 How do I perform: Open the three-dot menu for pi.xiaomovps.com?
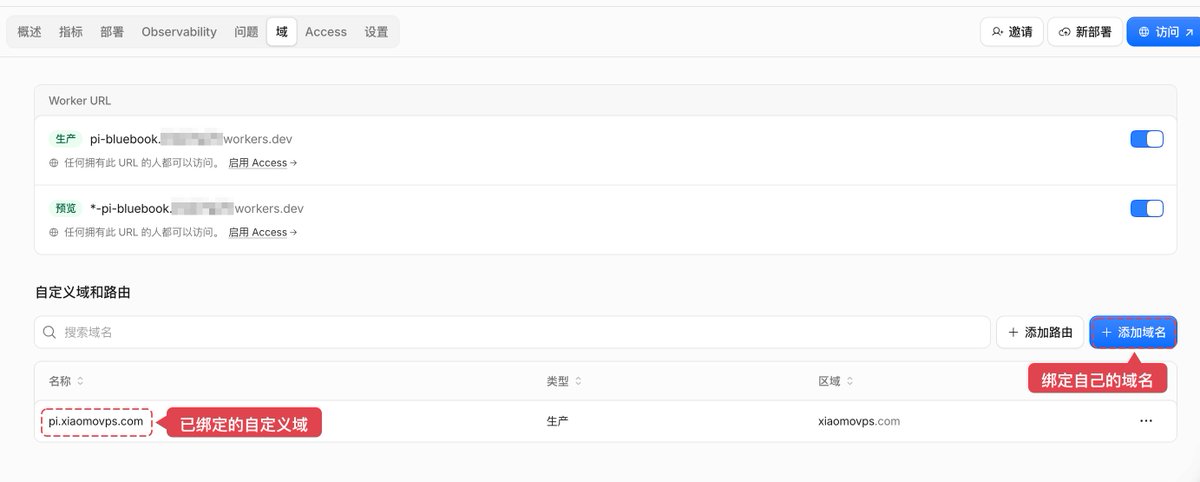pos(1146,421)
